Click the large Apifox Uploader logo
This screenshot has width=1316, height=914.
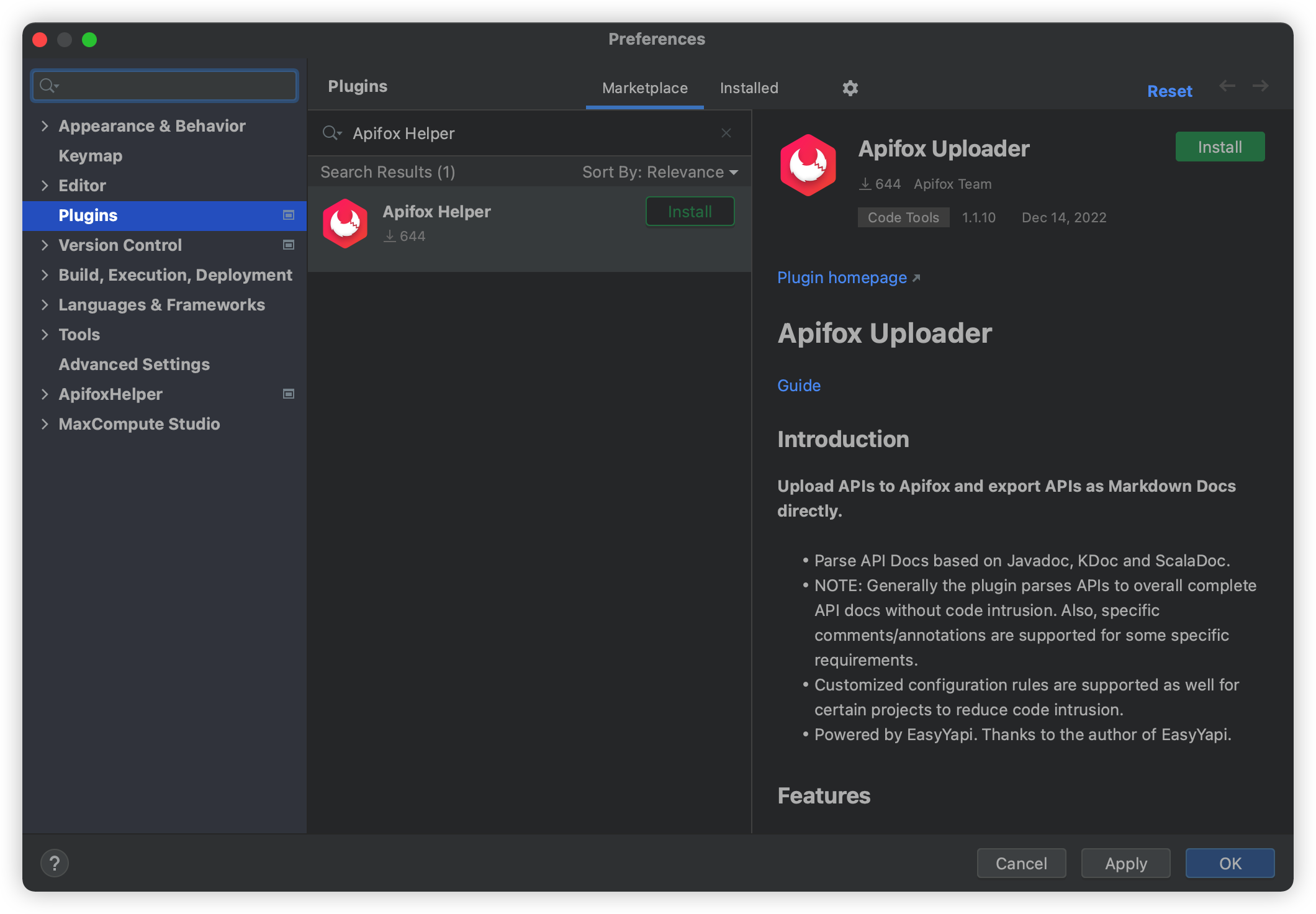tap(808, 165)
